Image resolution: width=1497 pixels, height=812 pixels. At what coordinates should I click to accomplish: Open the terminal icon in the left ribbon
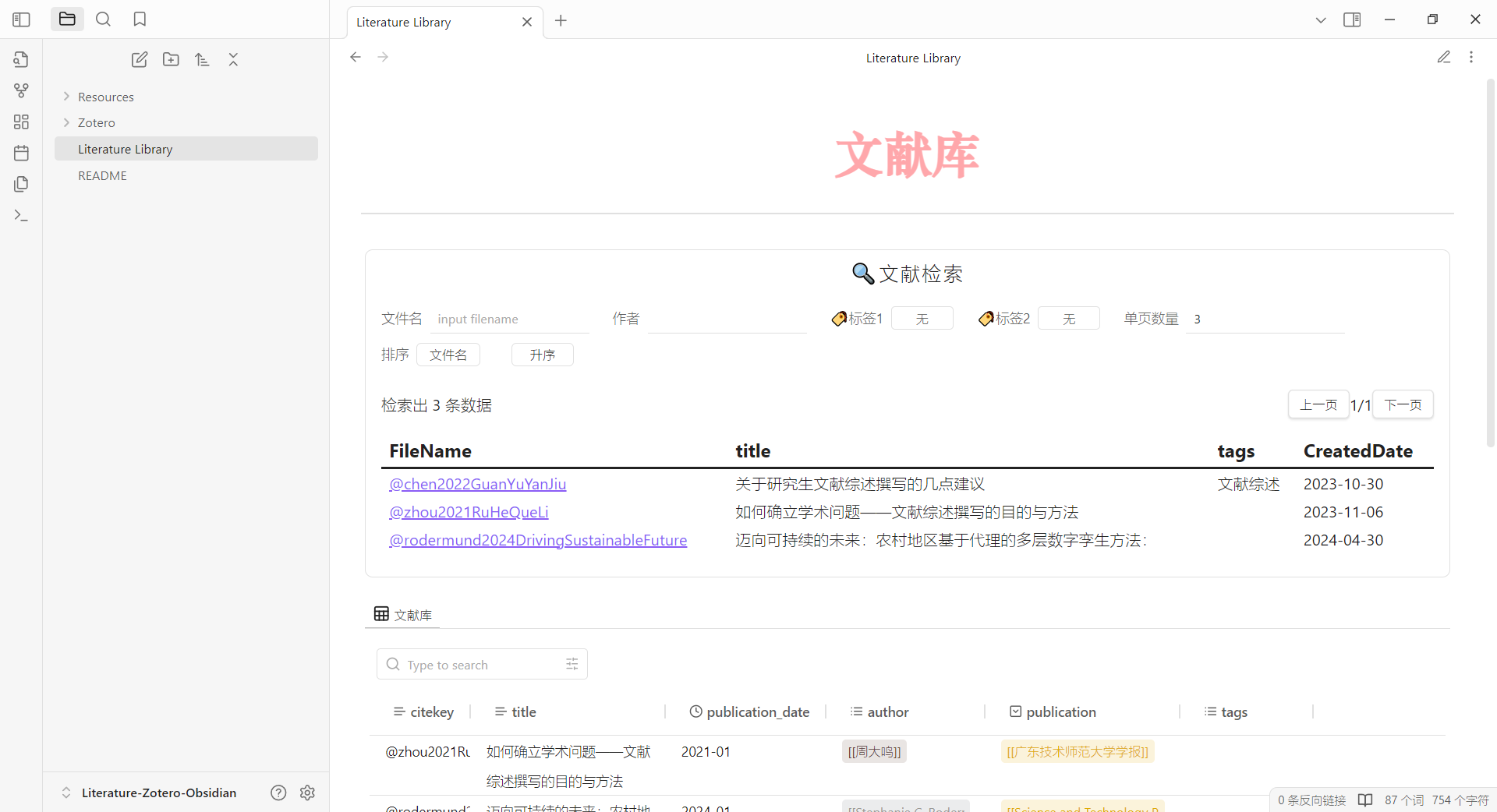[x=21, y=216]
